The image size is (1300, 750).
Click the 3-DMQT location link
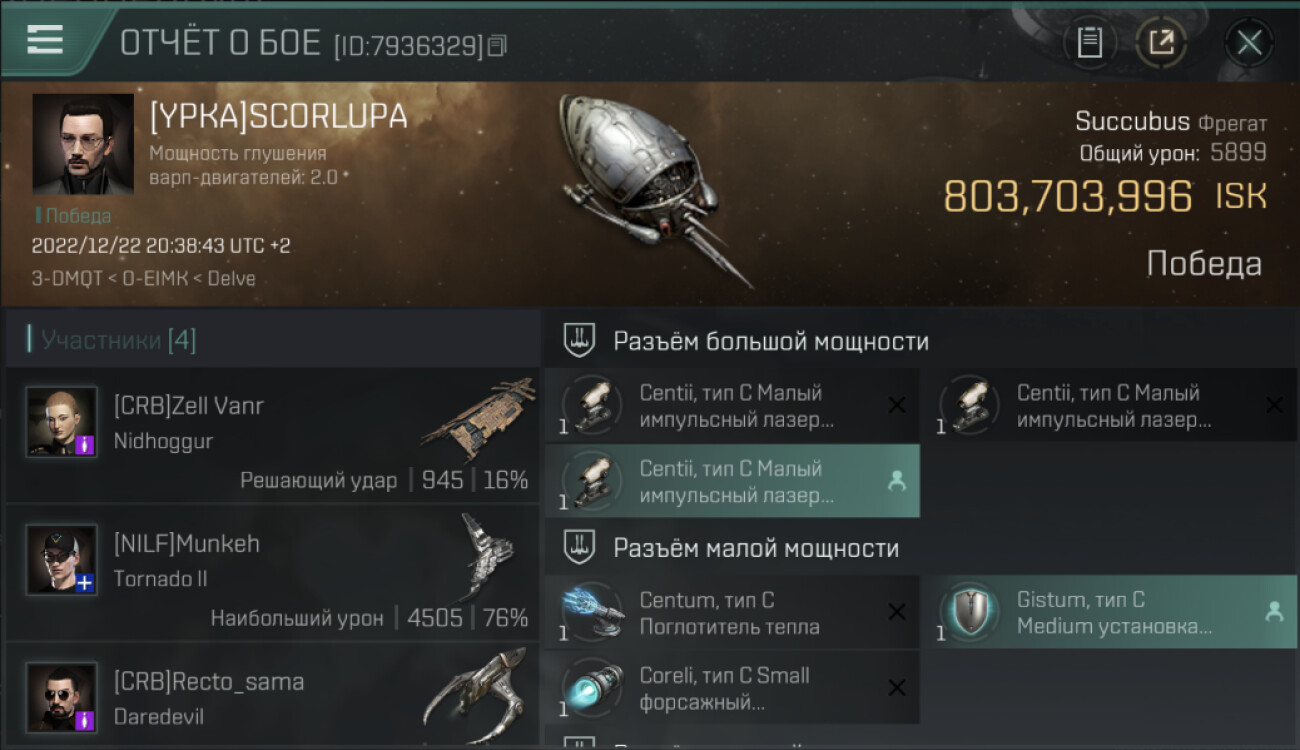pyautogui.click(x=66, y=278)
